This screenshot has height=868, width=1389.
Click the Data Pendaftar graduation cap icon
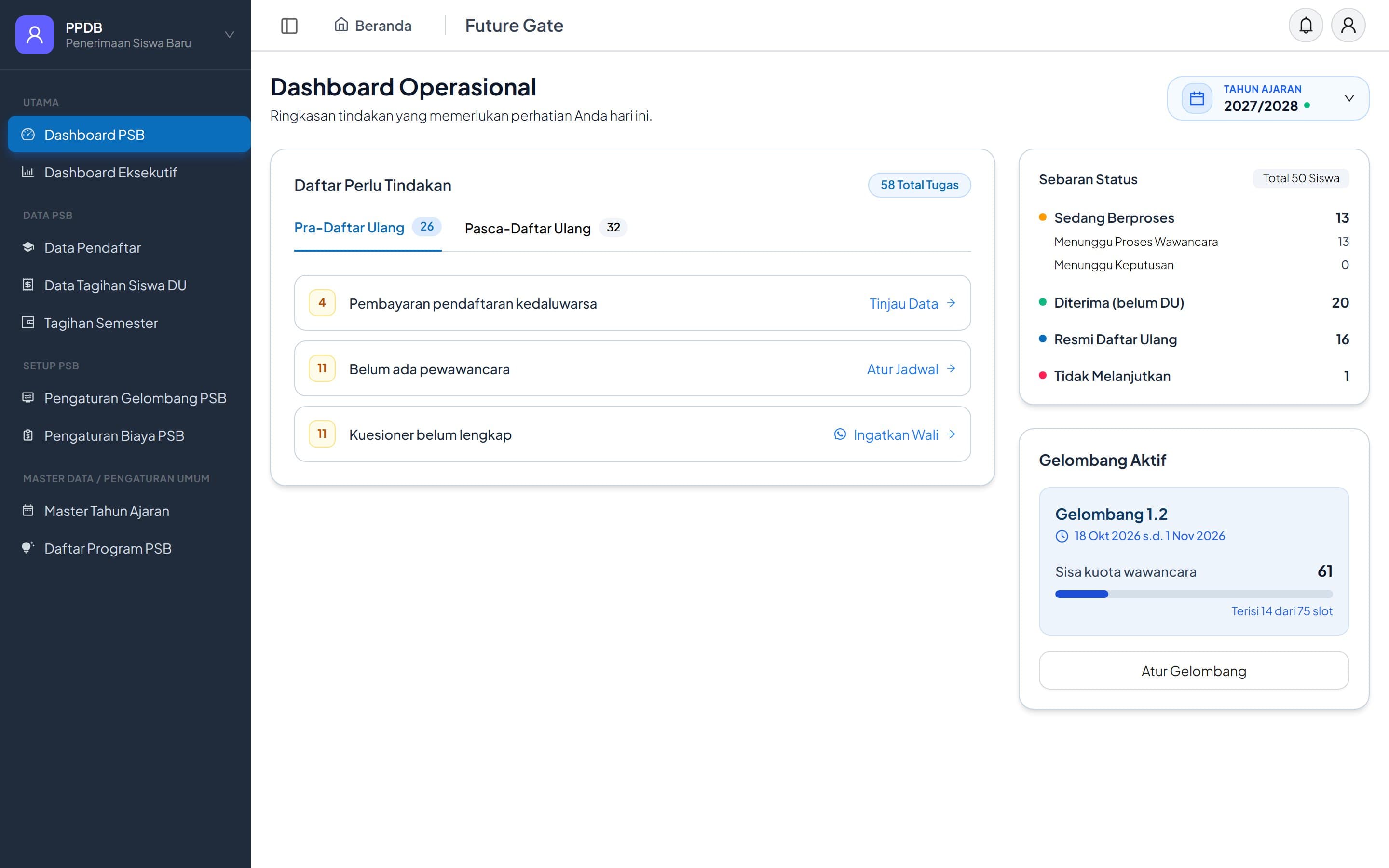pyautogui.click(x=27, y=247)
